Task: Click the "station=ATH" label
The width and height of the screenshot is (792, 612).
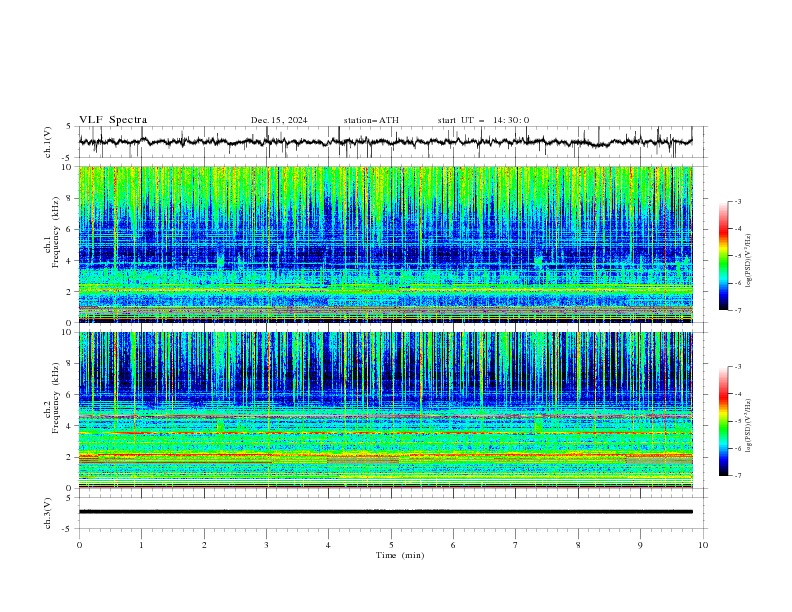Action: tap(371, 120)
